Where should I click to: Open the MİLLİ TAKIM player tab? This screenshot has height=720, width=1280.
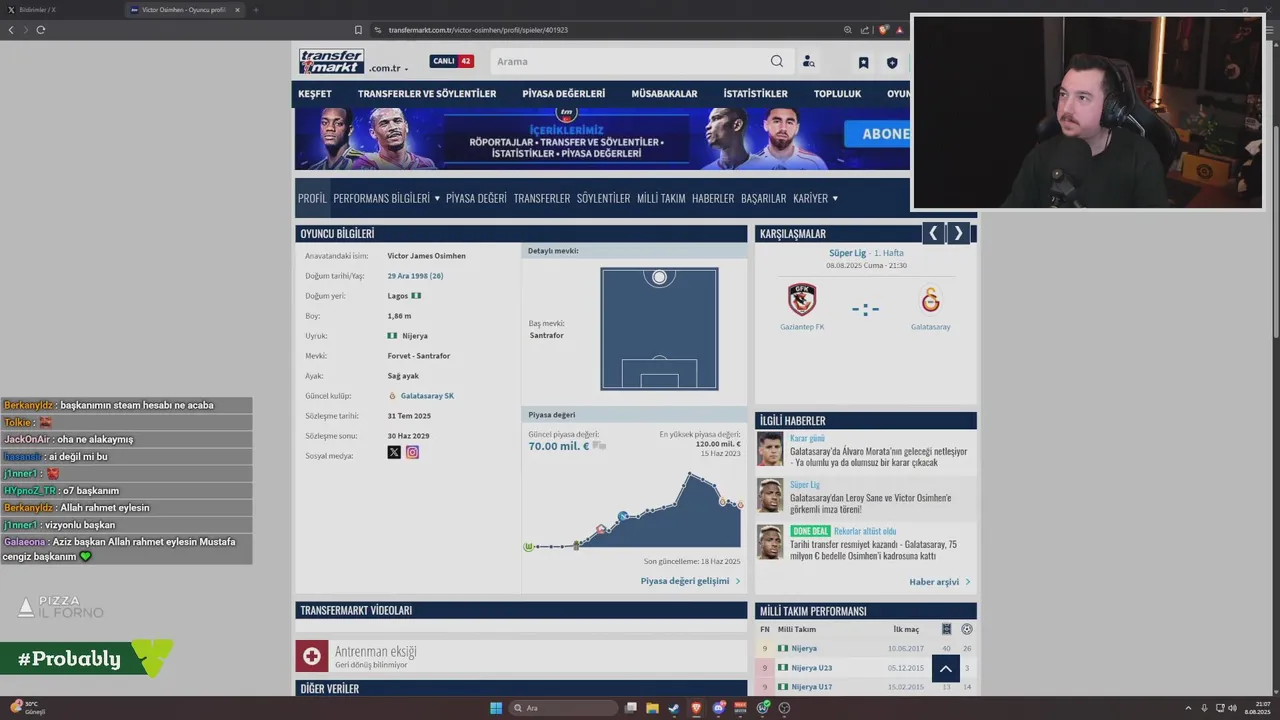point(661,198)
